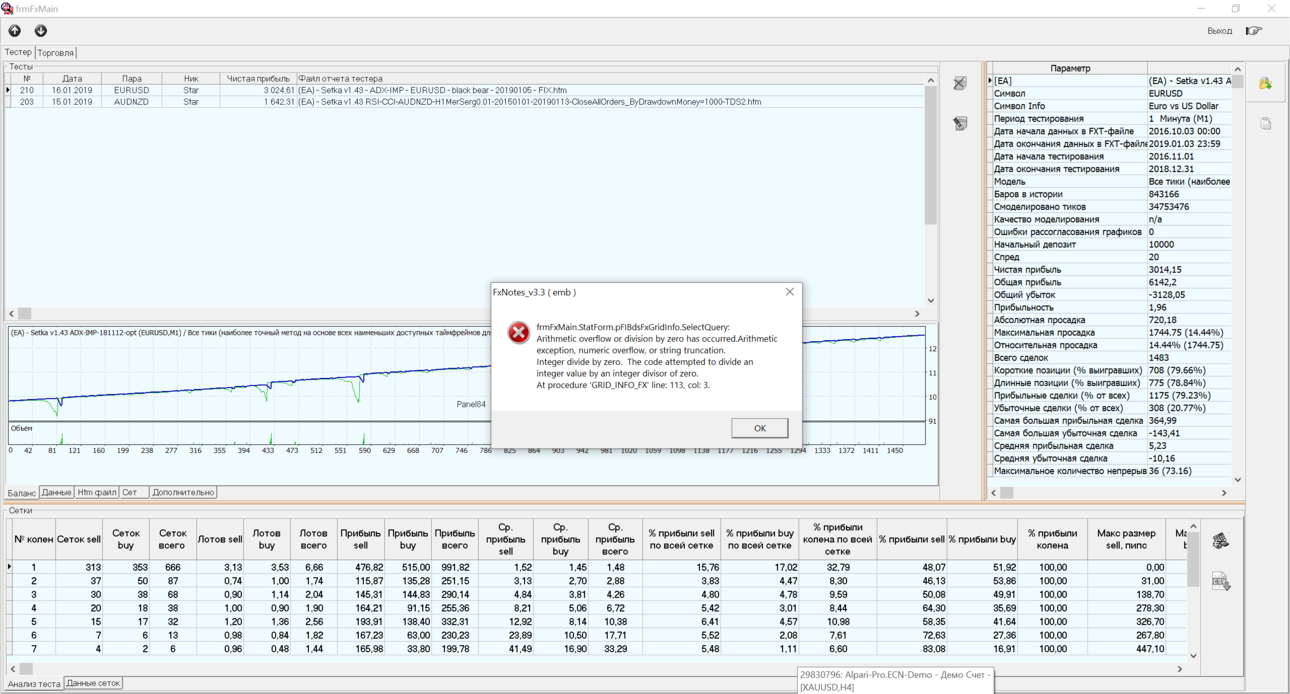Click the Выход exit label

[1219, 31]
